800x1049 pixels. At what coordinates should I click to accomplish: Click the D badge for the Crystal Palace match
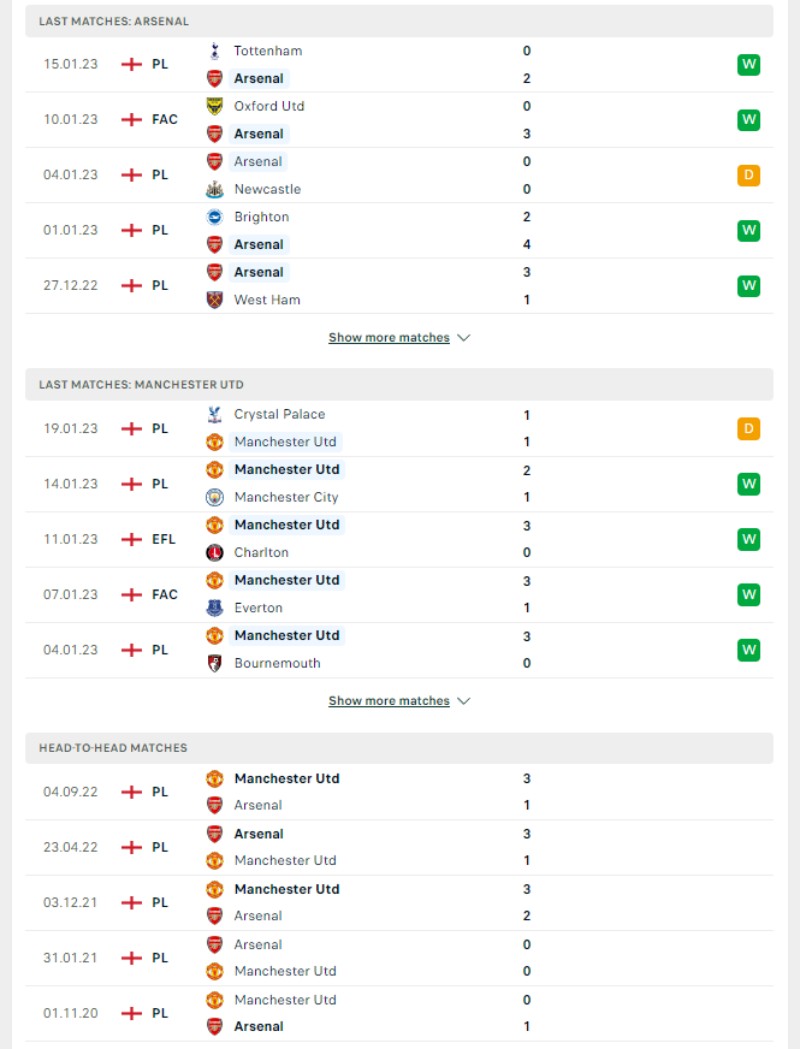pyautogui.click(x=748, y=428)
